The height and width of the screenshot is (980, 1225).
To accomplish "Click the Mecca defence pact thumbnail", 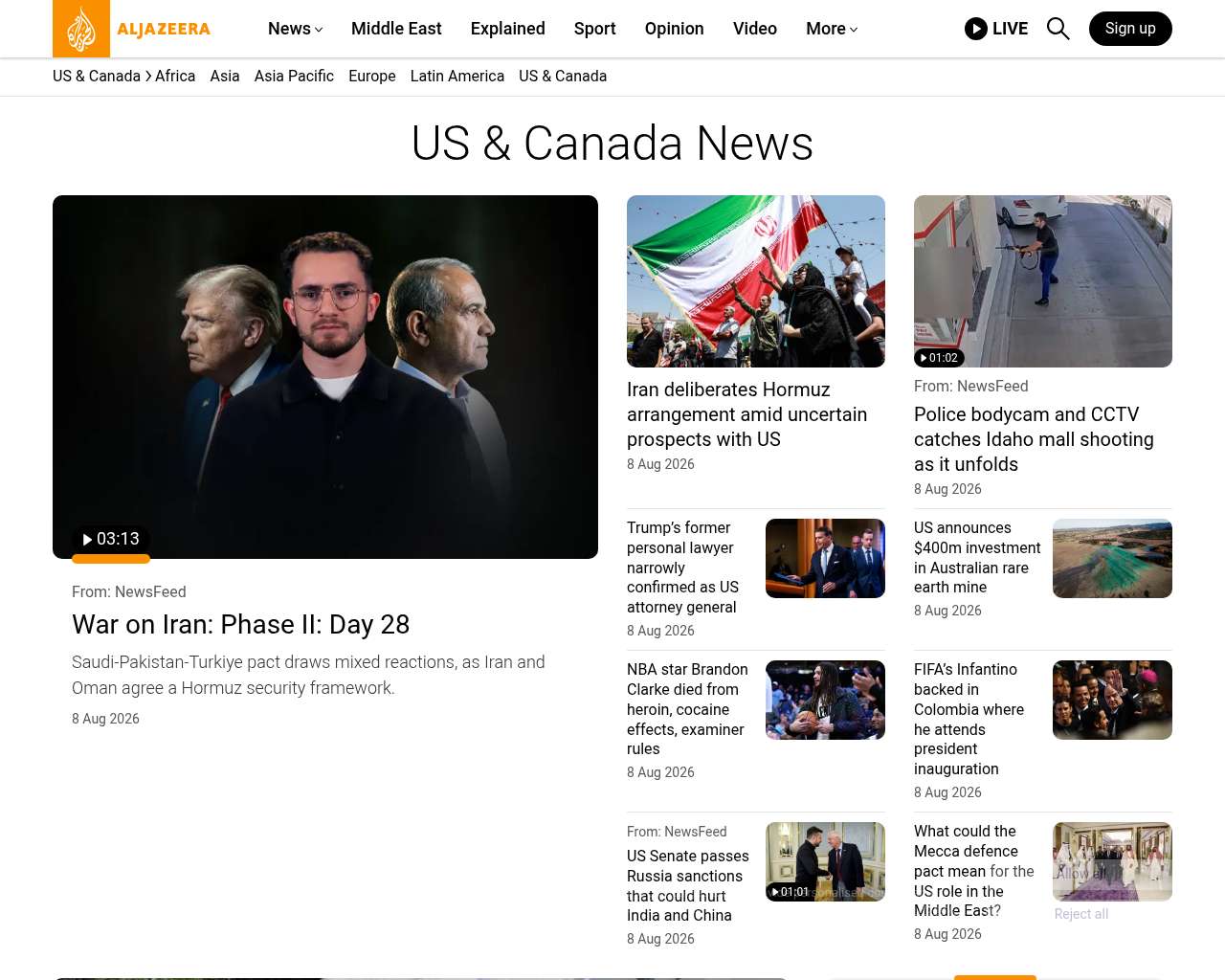I will pos(1112,861).
